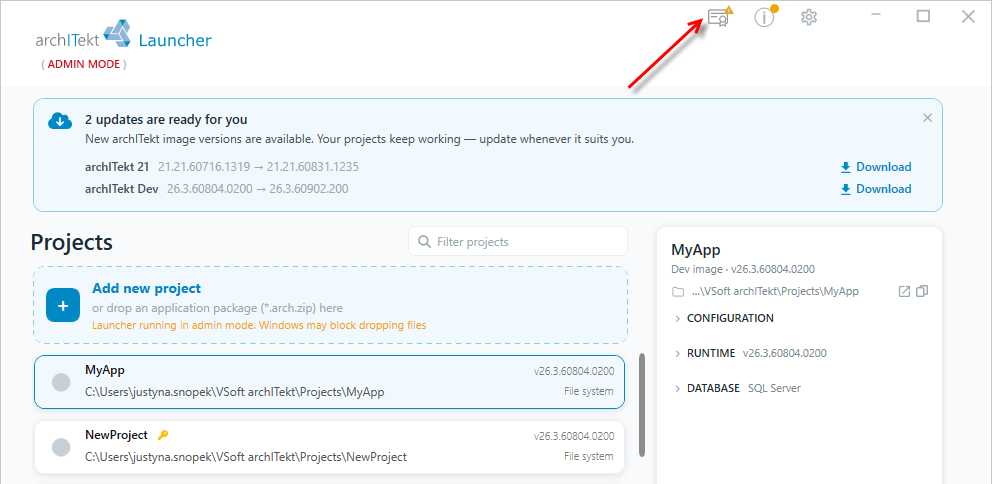
Task: Click version 21.21.60716.1319 → 21.21.60831.1235 text
Action: point(258,167)
